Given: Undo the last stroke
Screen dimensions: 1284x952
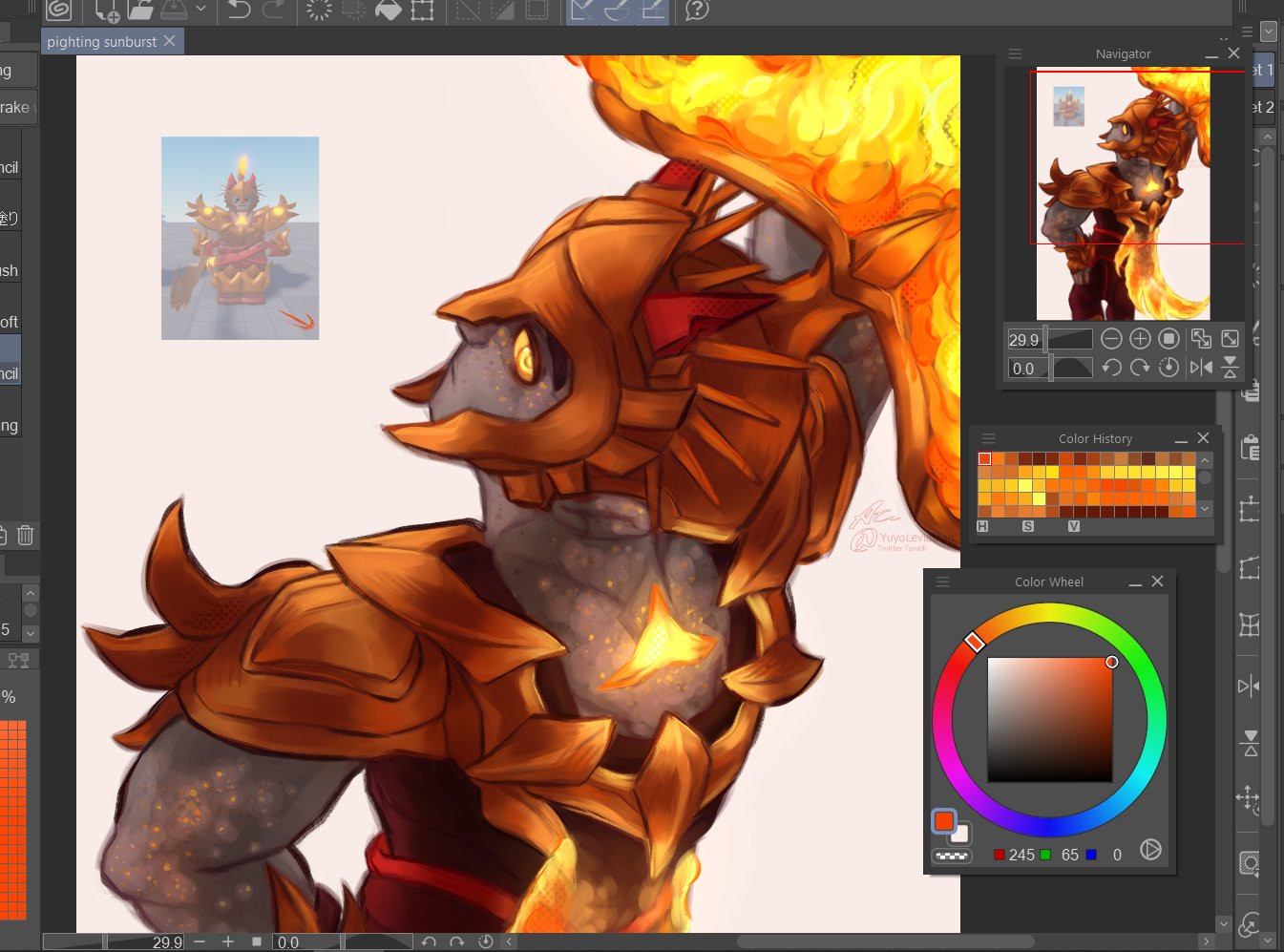Looking at the screenshot, I should coord(239,10).
